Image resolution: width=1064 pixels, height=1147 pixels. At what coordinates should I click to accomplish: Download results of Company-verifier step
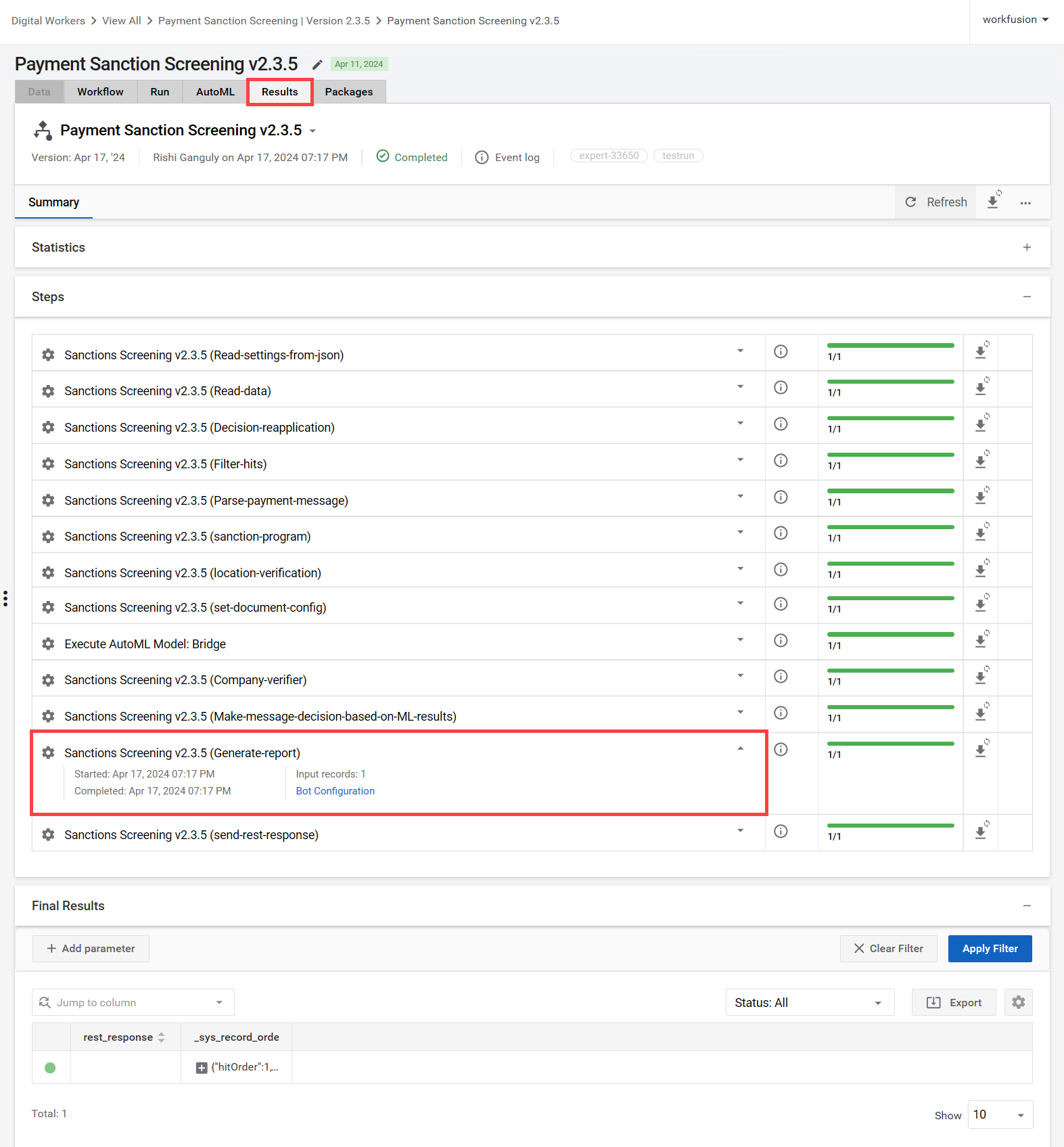click(981, 676)
